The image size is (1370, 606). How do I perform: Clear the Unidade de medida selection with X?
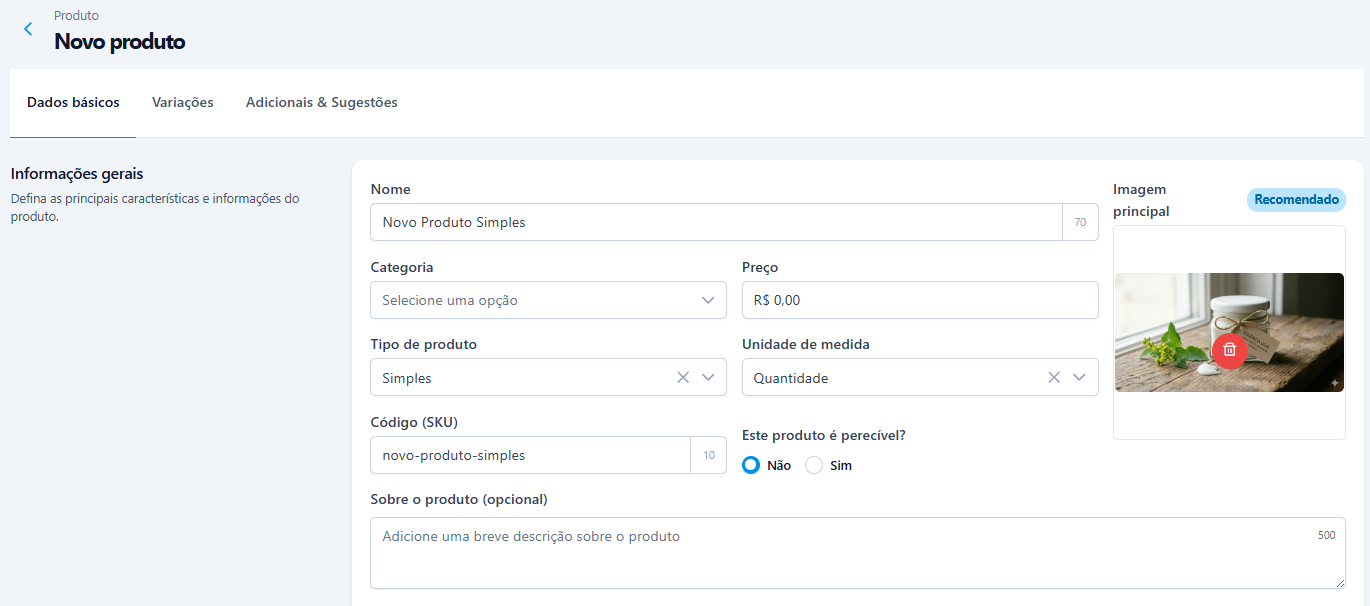[1054, 378]
